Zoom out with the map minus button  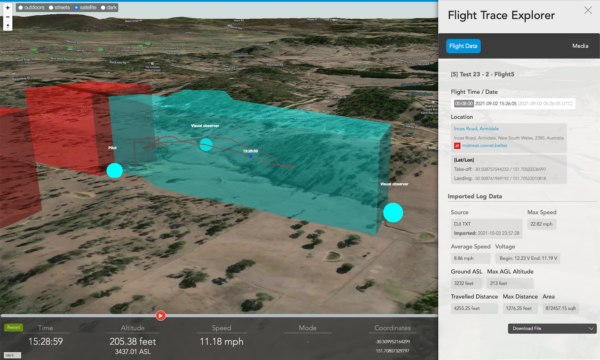coord(8,17)
